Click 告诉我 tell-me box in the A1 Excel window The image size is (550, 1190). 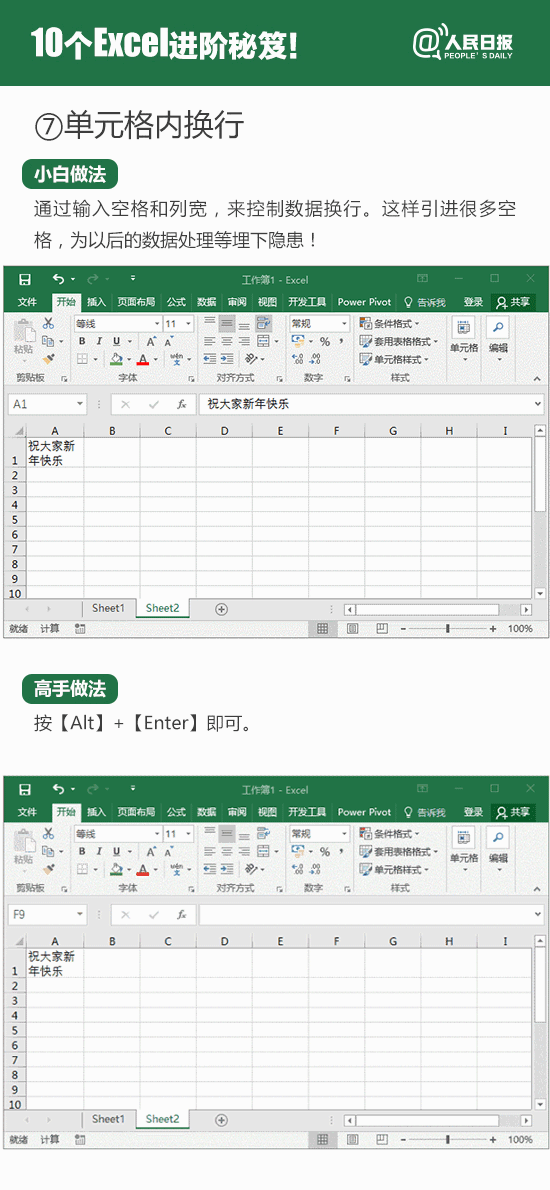coord(425,301)
